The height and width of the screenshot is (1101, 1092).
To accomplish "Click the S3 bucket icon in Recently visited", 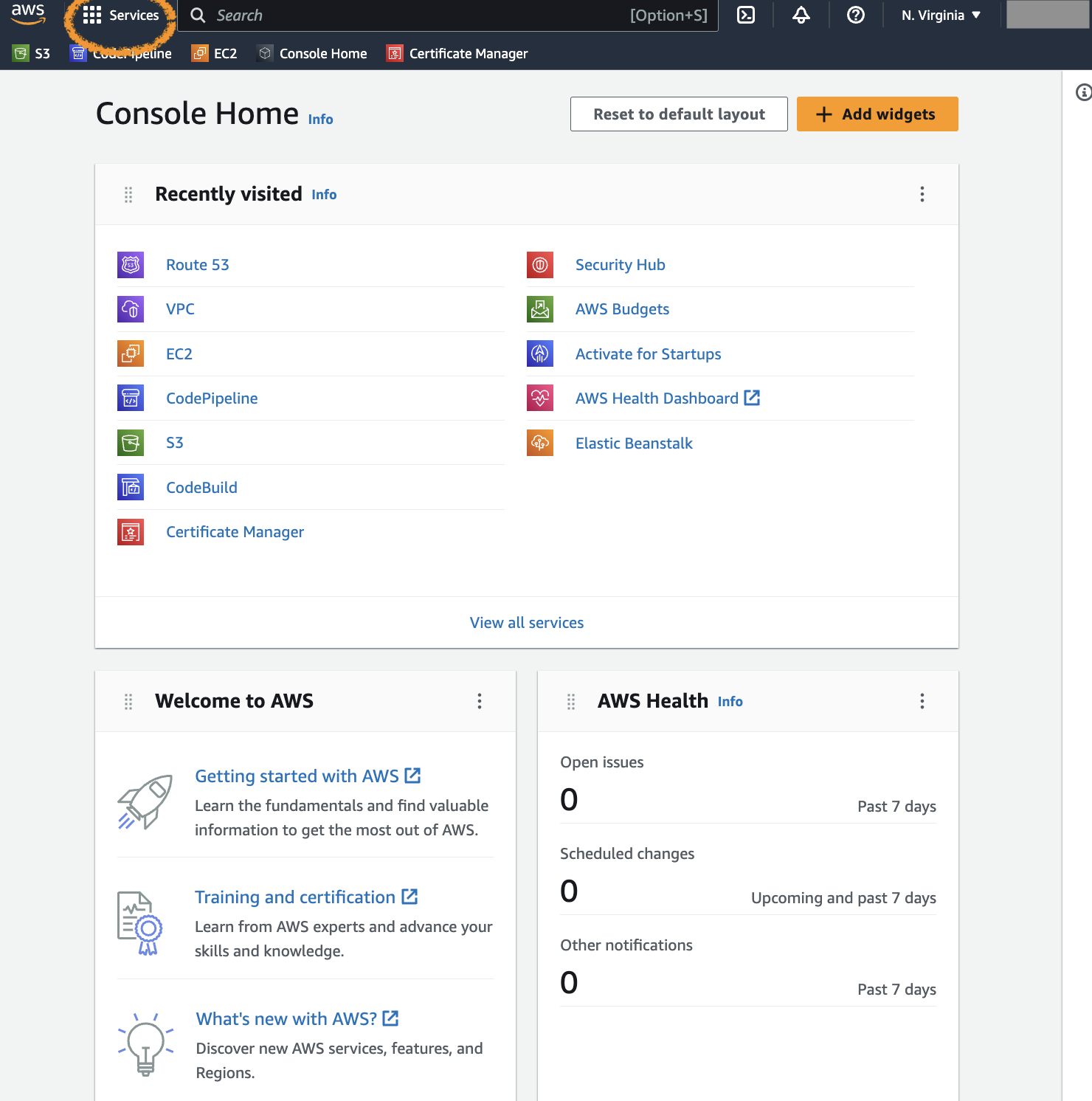I will (131, 443).
